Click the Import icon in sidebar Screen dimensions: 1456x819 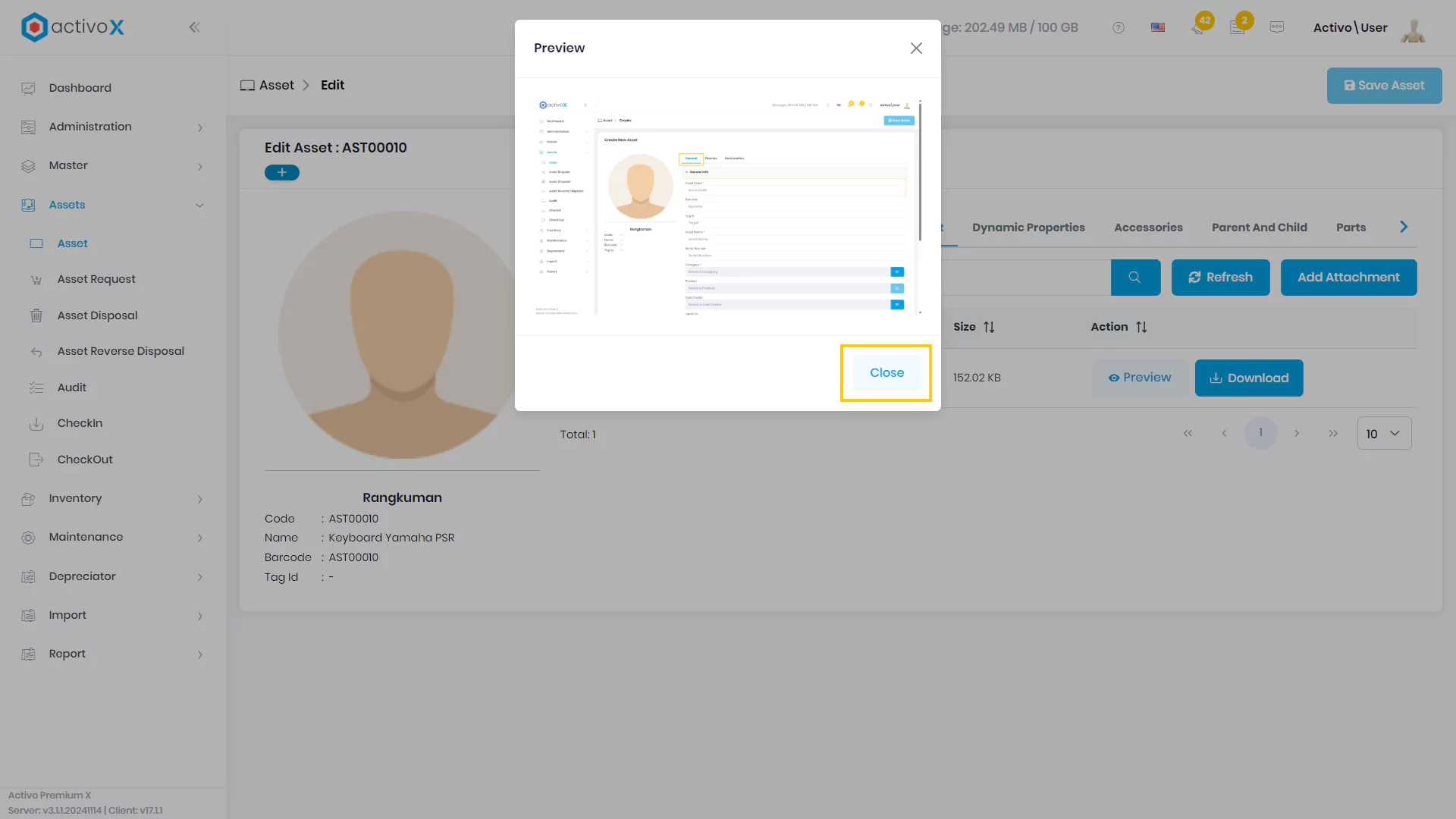pyautogui.click(x=28, y=615)
